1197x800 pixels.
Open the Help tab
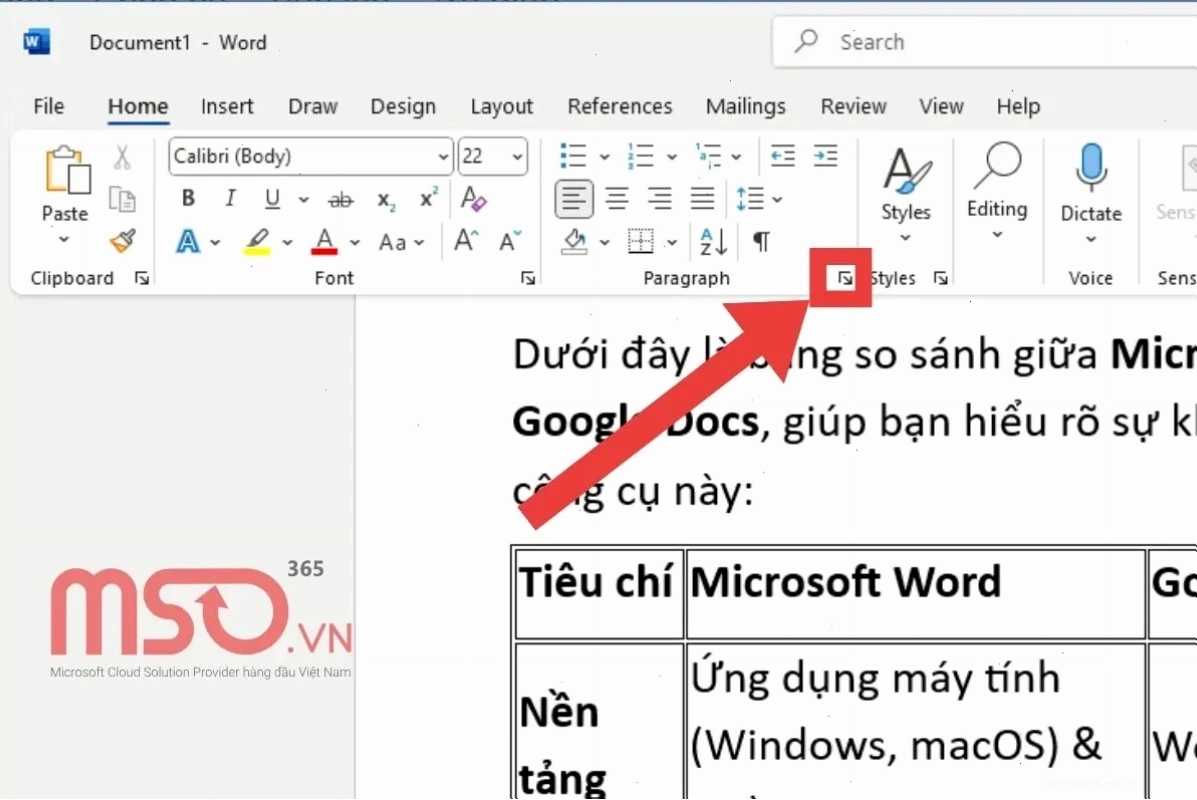pos(1018,106)
